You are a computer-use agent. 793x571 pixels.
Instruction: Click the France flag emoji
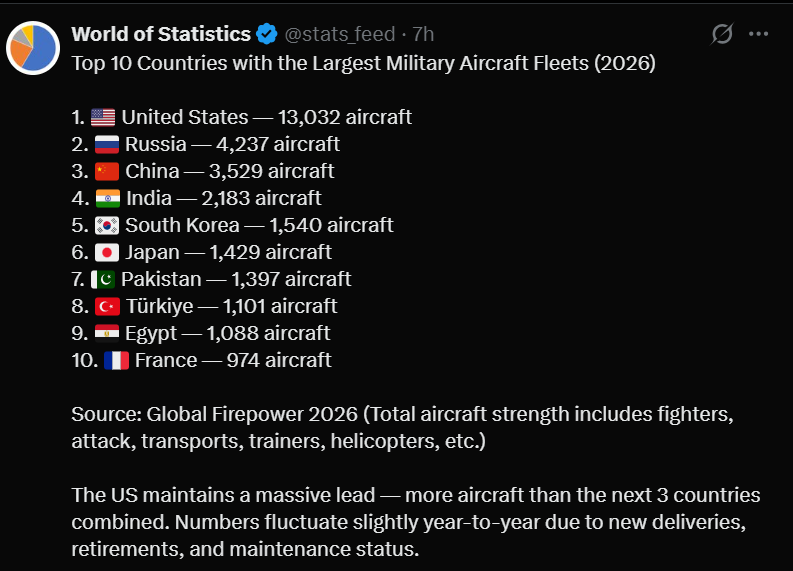pyautogui.click(x=116, y=360)
